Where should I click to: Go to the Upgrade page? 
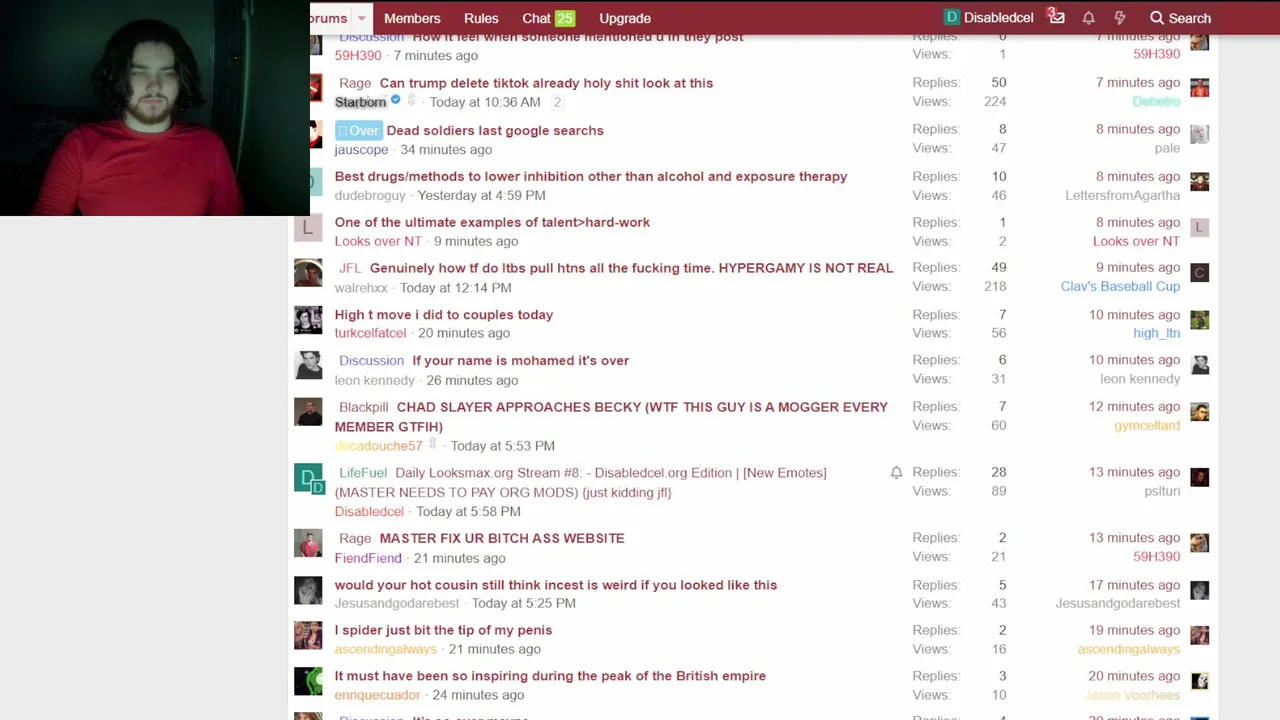(x=625, y=18)
